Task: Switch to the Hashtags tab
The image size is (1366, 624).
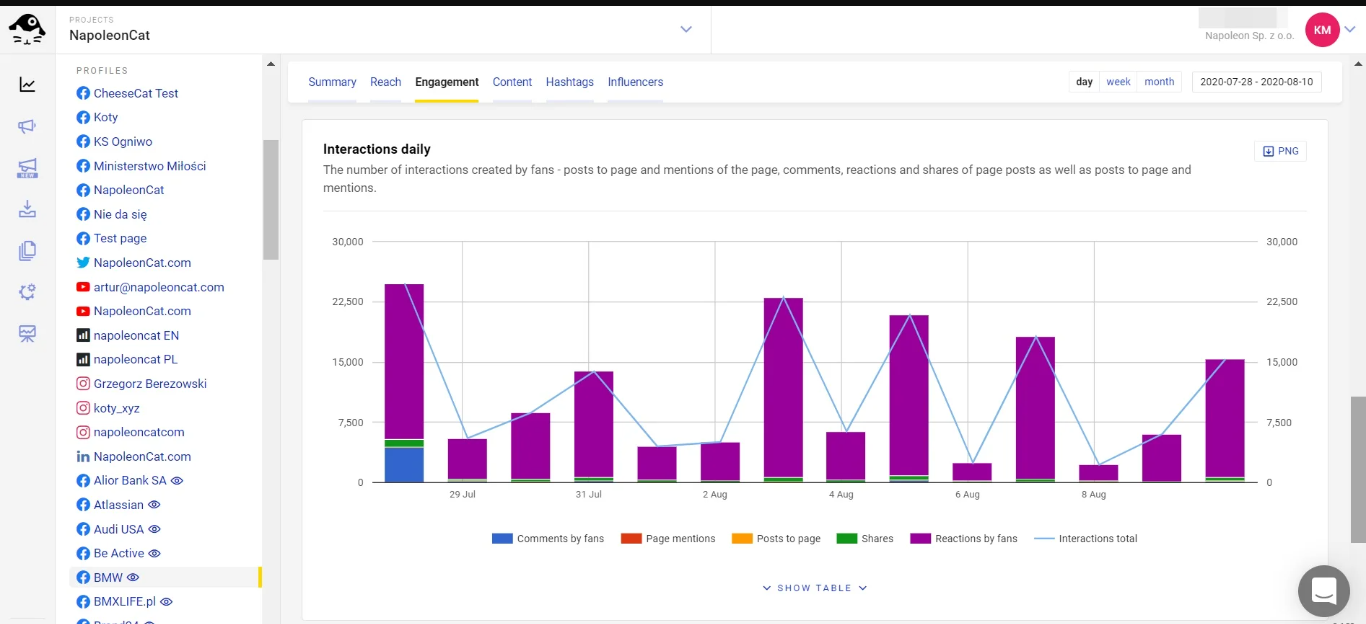Action: [570, 82]
